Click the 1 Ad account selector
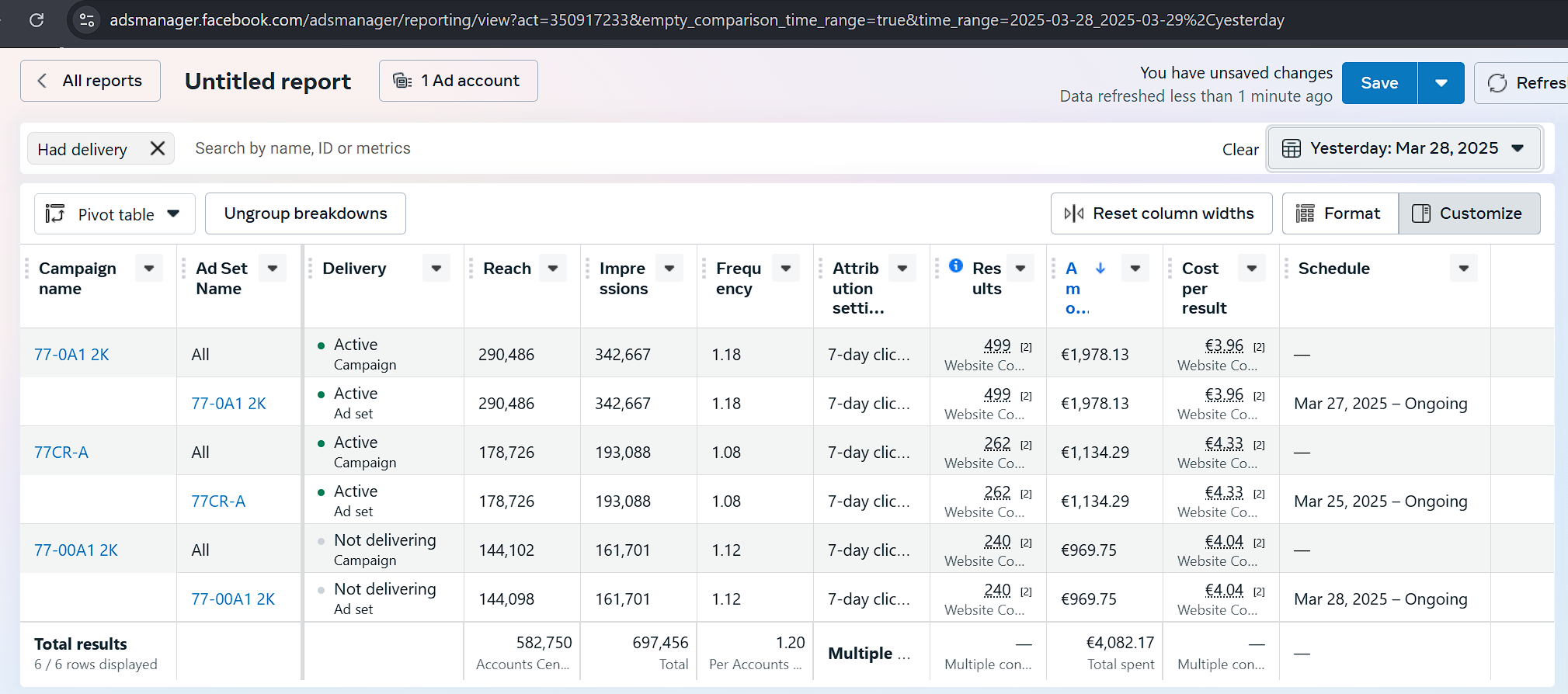Screen dimensions: 1568x694 click(x=457, y=81)
